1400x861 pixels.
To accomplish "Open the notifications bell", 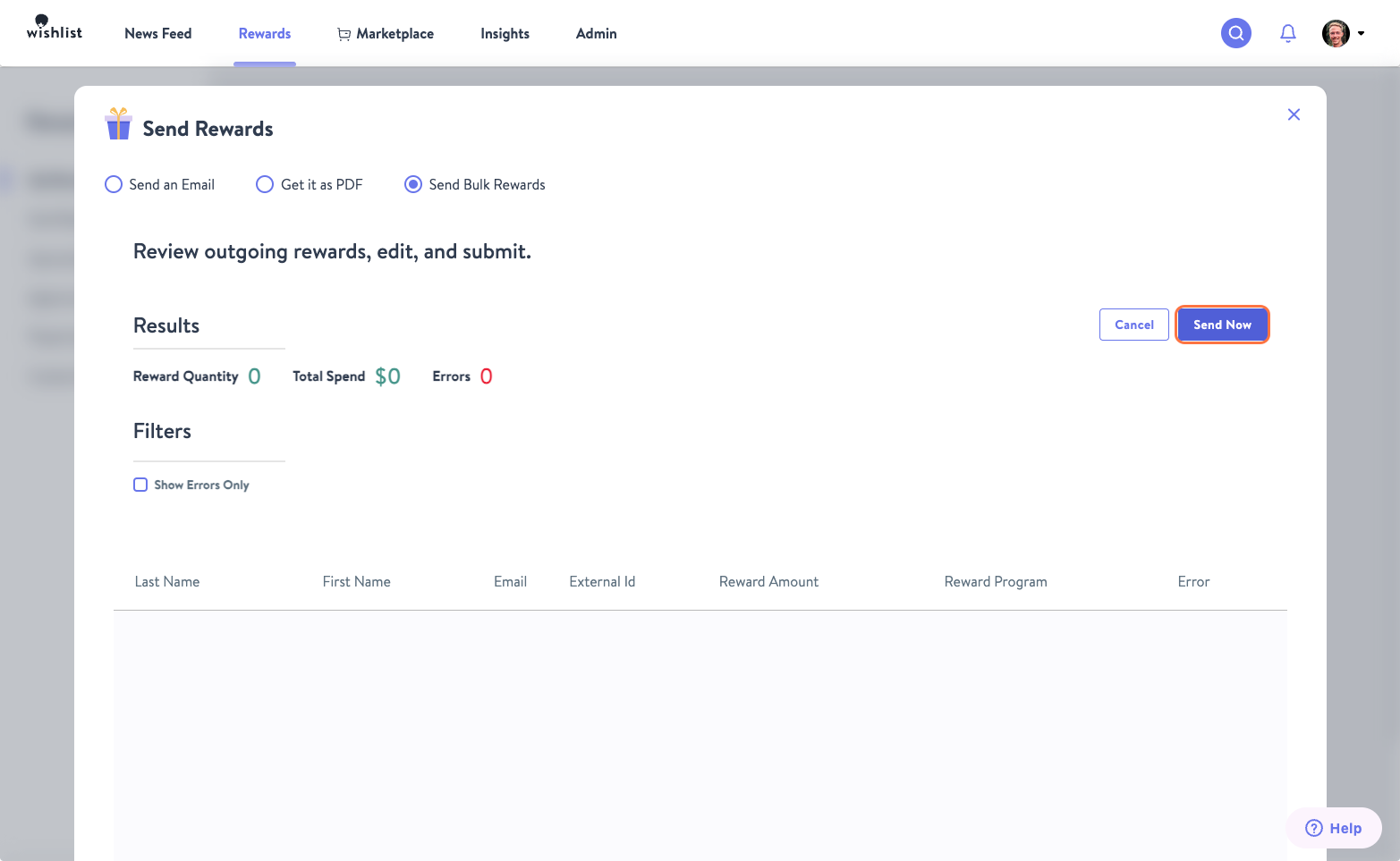I will [1288, 33].
